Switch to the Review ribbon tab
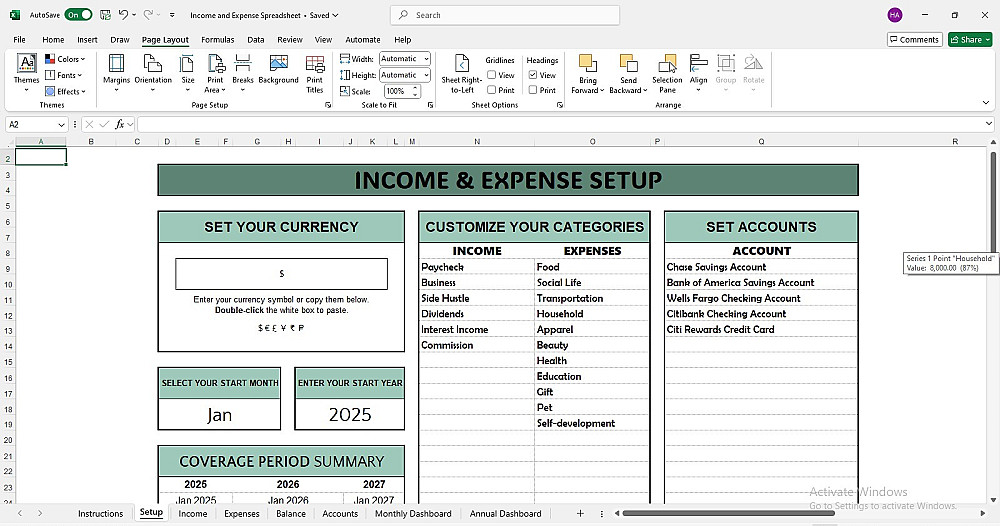Image resolution: width=1000 pixels, height=526 pixels. click(290, 40)
